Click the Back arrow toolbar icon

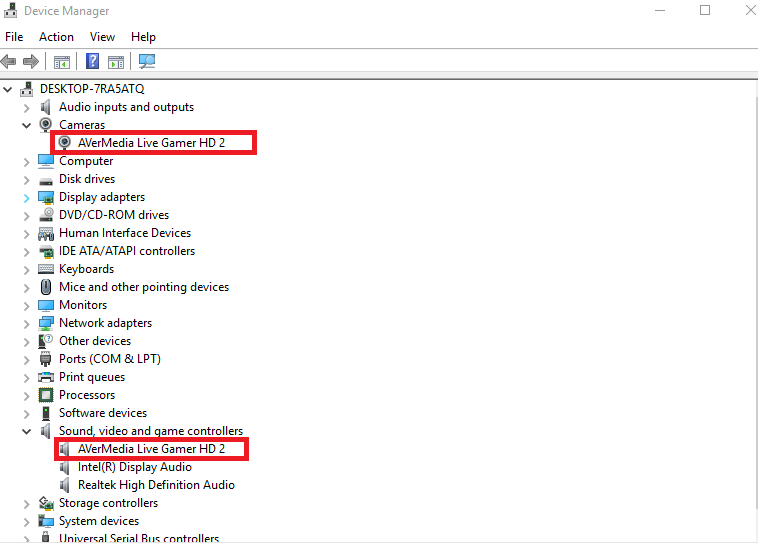pyautogui.click(x=8, y=61)
